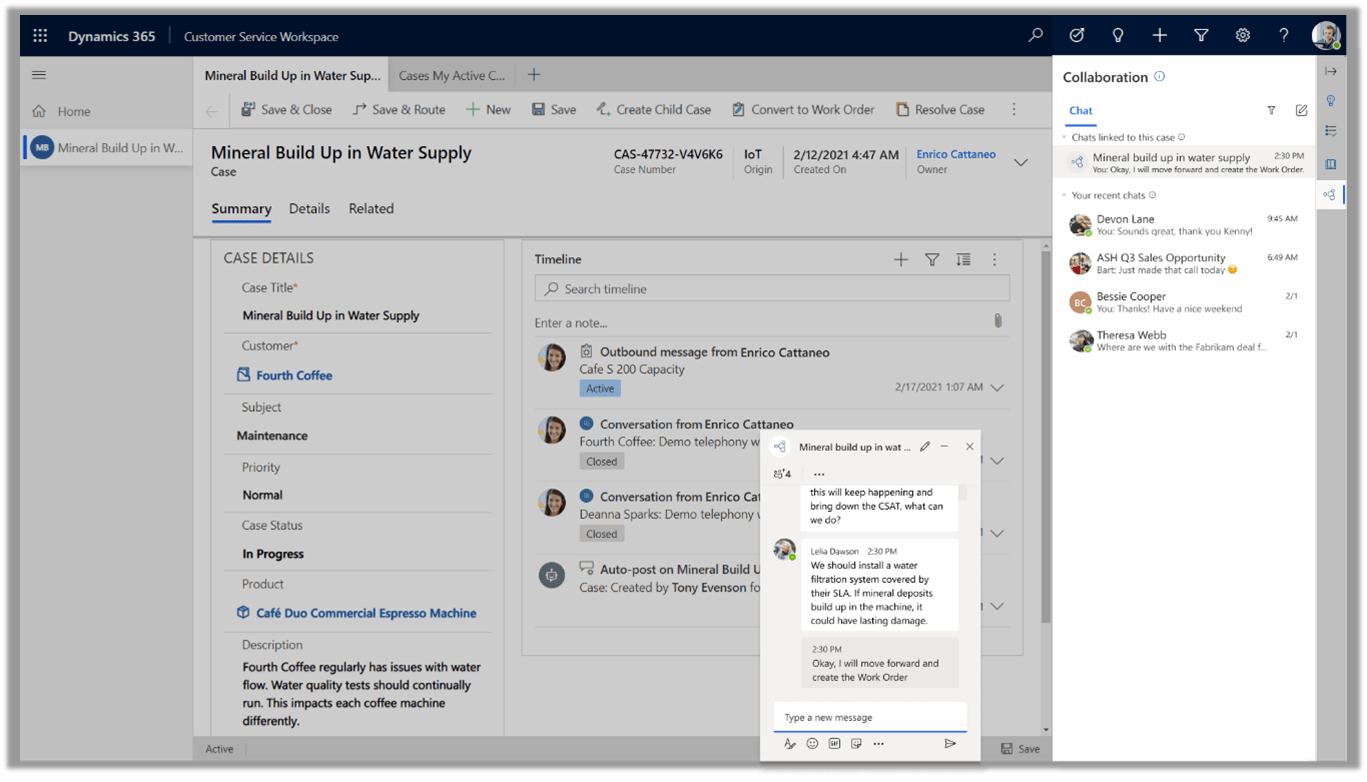Viewport: 1367px width, 782px height.
Task: Open Devon Lane chat in recent chats
Action: pos(1183,225)
